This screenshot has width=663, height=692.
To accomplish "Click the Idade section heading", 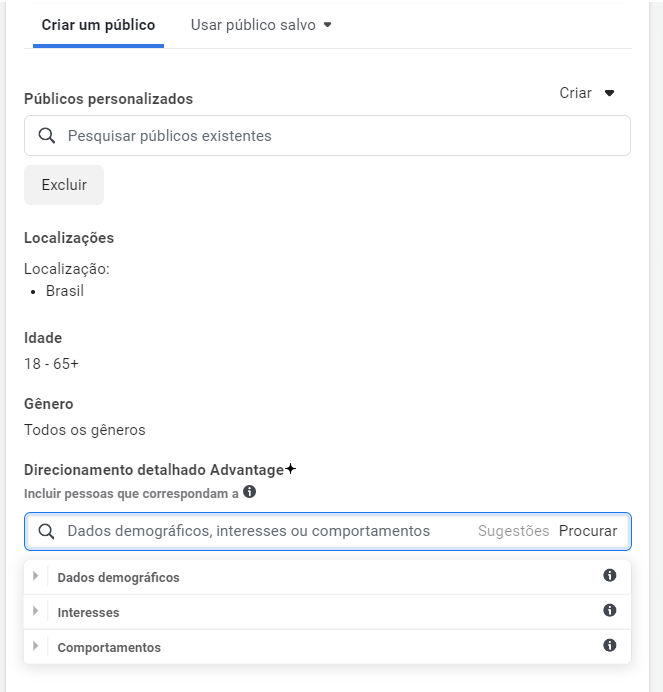I will tap(43, 338).
